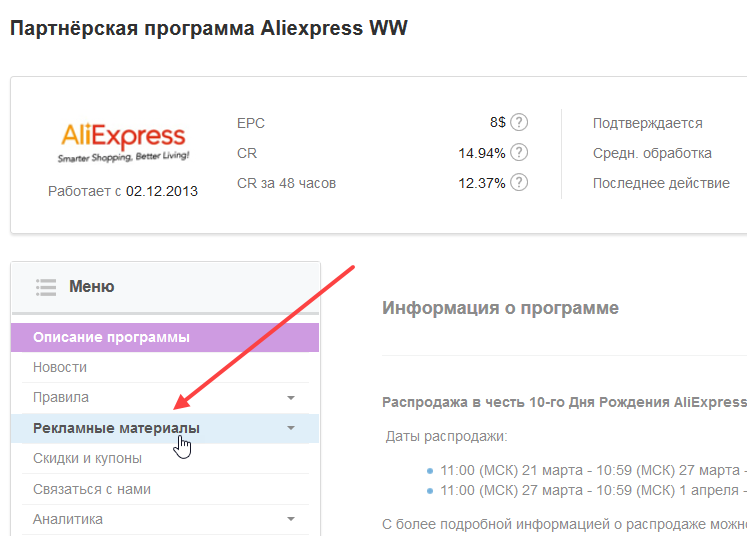Click the help icon next to EPC
The height and width of the screenshot is (536, 747).
519,122
